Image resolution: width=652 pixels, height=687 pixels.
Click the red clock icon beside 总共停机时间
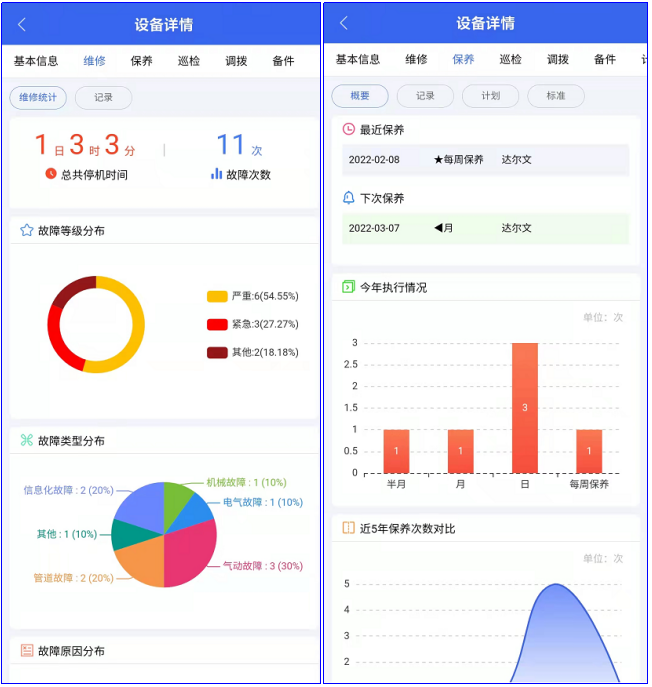pyautogui.click(x=51, y=174)
